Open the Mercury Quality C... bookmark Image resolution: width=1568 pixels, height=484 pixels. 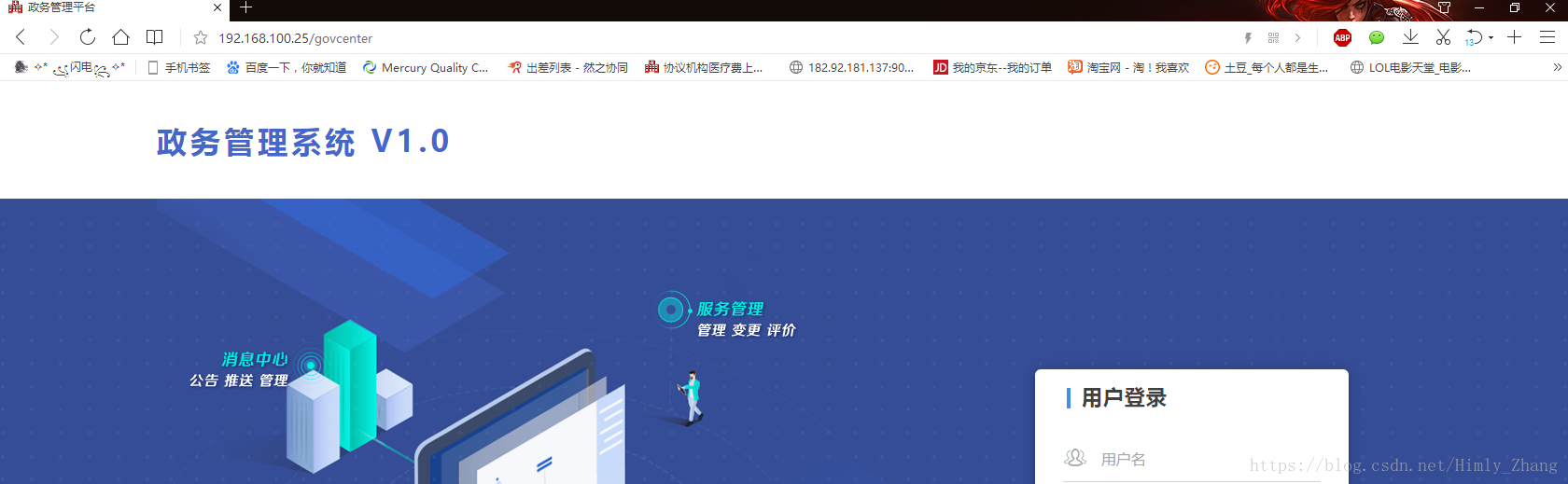(x=426, y=67)
